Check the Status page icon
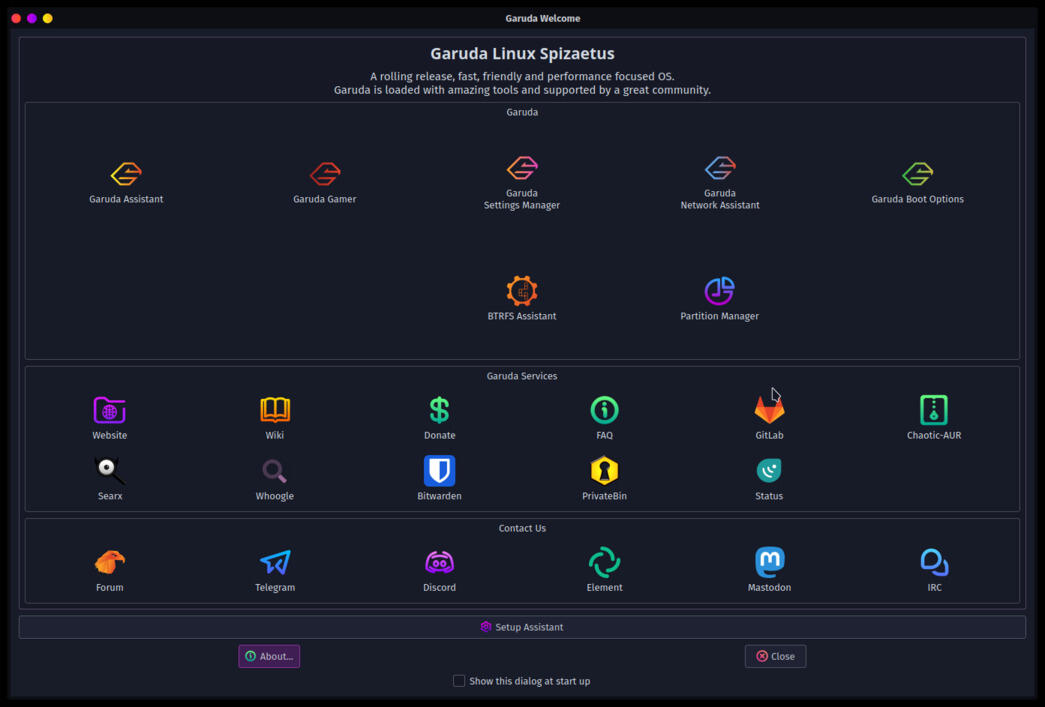Viewport: 1045px width, 707px height. [x=769, y=470]
